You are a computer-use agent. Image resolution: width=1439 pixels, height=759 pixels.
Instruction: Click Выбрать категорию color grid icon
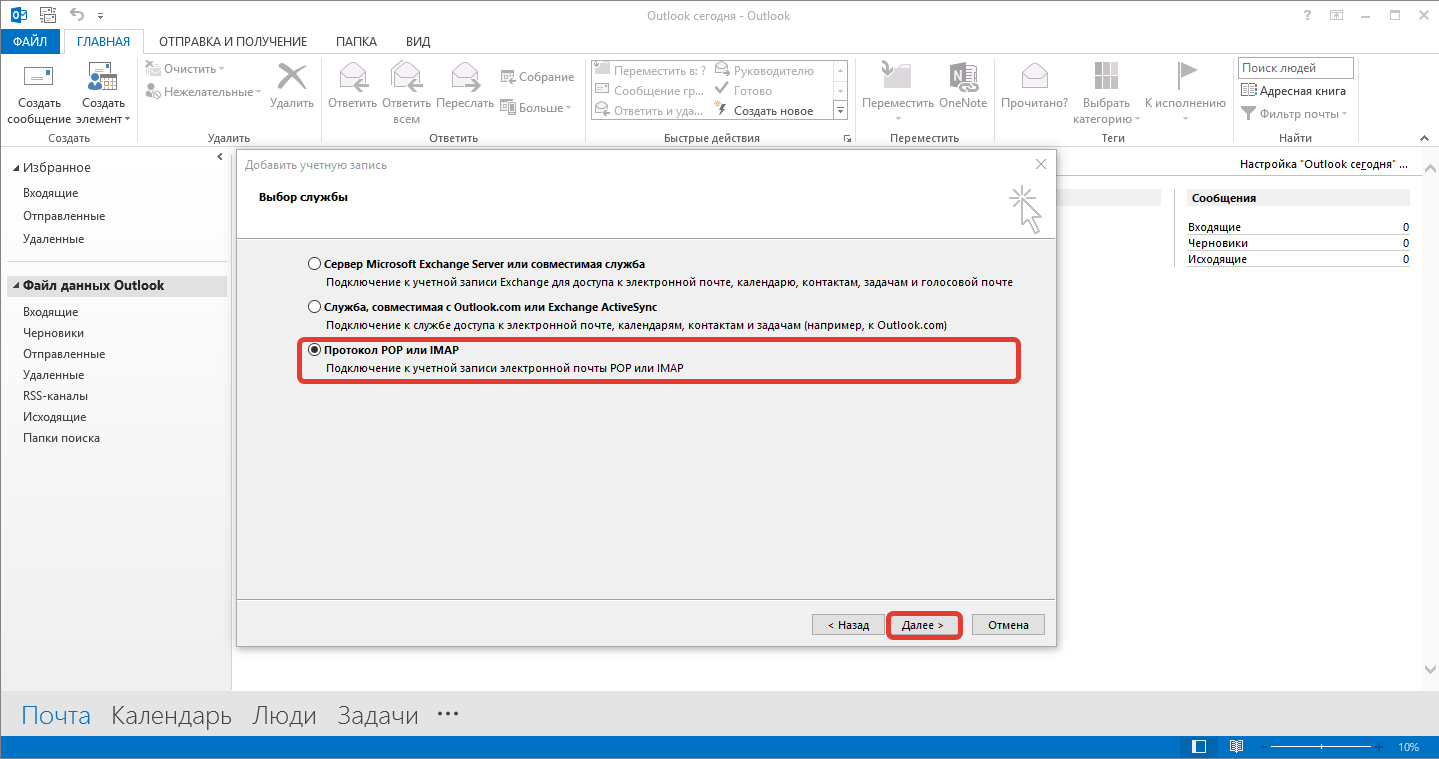[1106, 76]
